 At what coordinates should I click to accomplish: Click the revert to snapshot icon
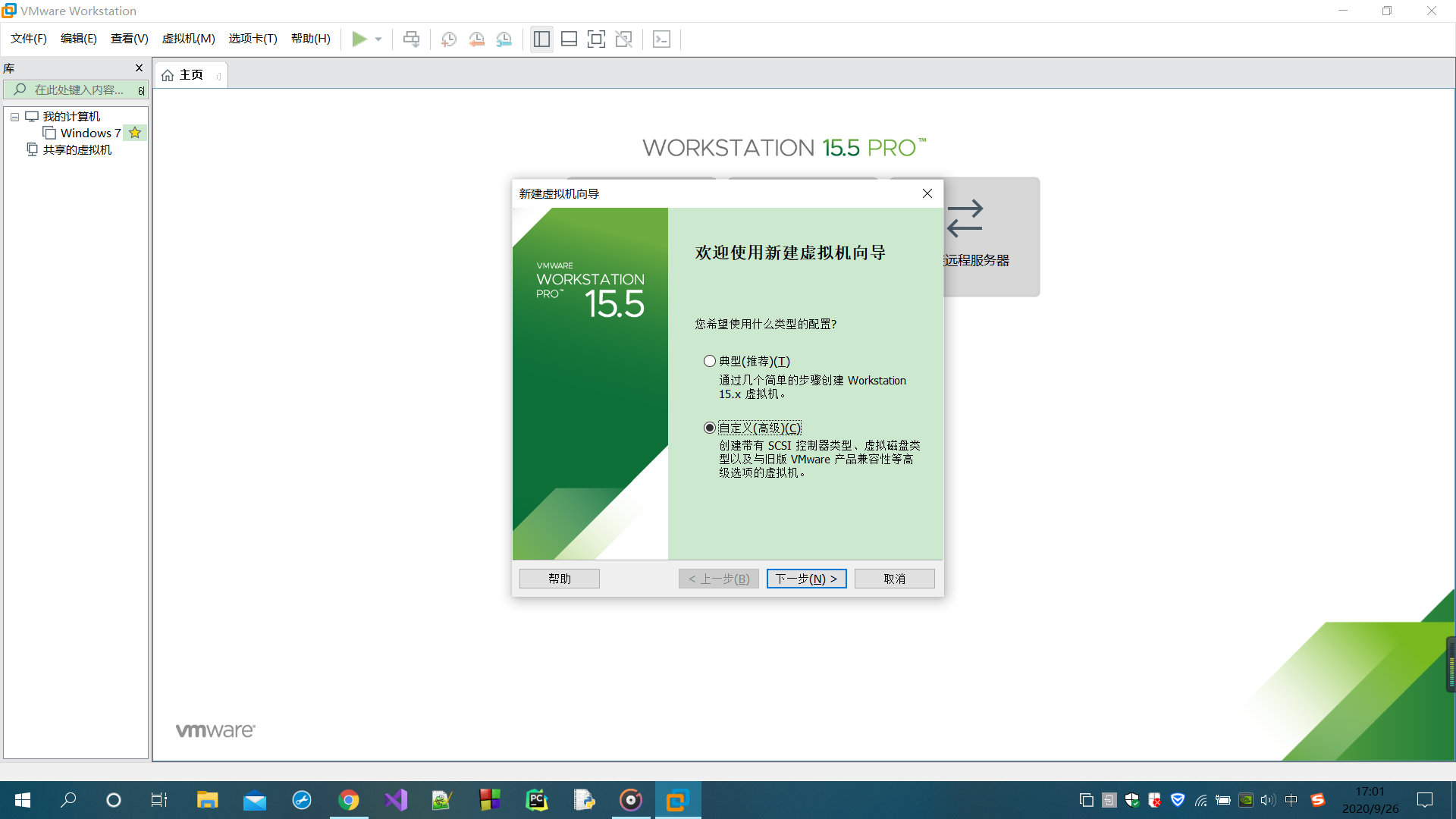click(x=476, y=39)
